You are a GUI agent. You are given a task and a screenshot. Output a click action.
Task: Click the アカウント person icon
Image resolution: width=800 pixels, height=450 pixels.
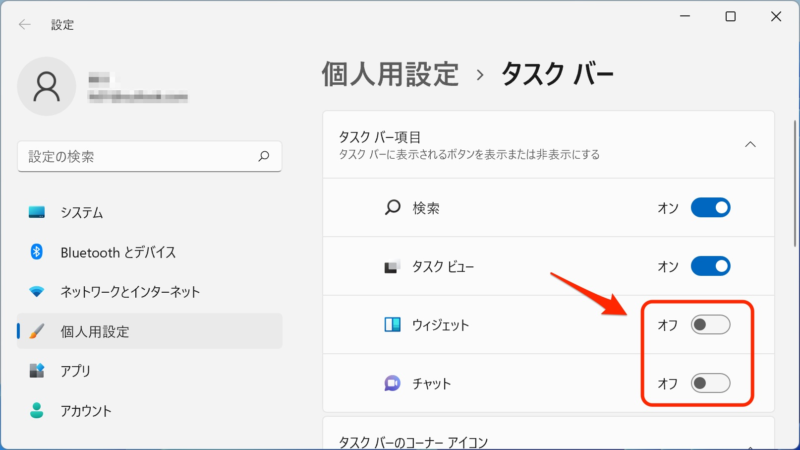coord(36,410)
